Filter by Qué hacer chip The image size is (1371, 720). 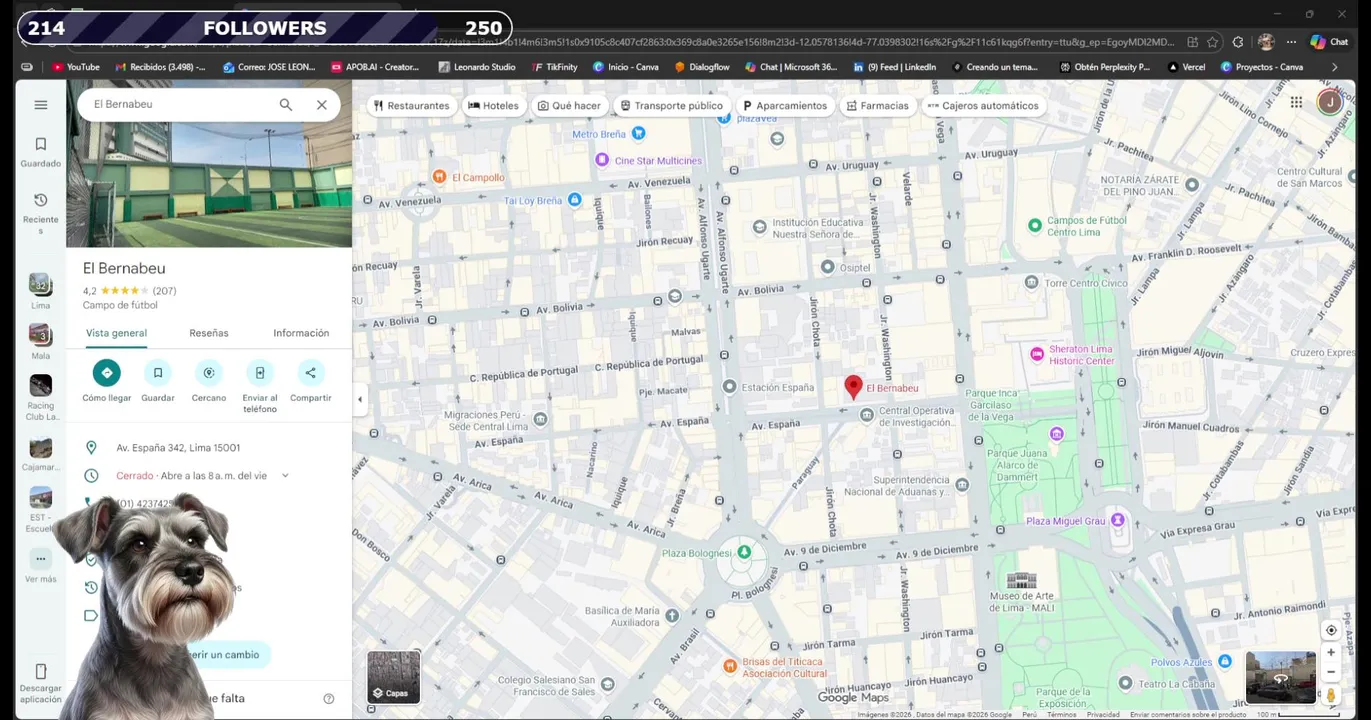pos(569,105)
